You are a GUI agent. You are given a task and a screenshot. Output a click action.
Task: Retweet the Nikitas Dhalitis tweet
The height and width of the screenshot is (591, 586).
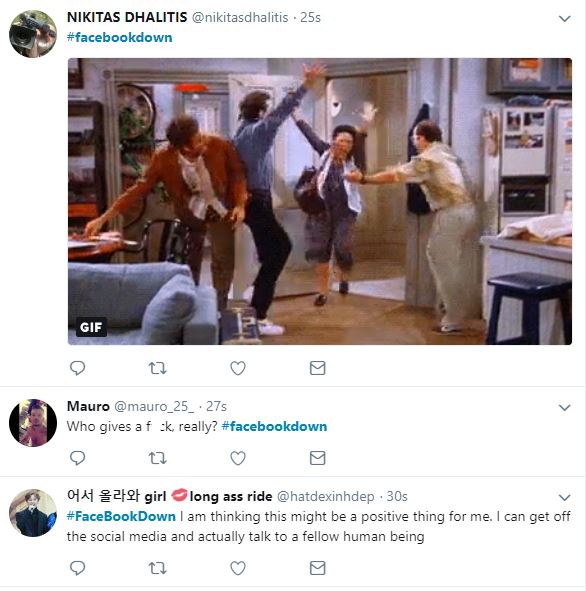158,368
